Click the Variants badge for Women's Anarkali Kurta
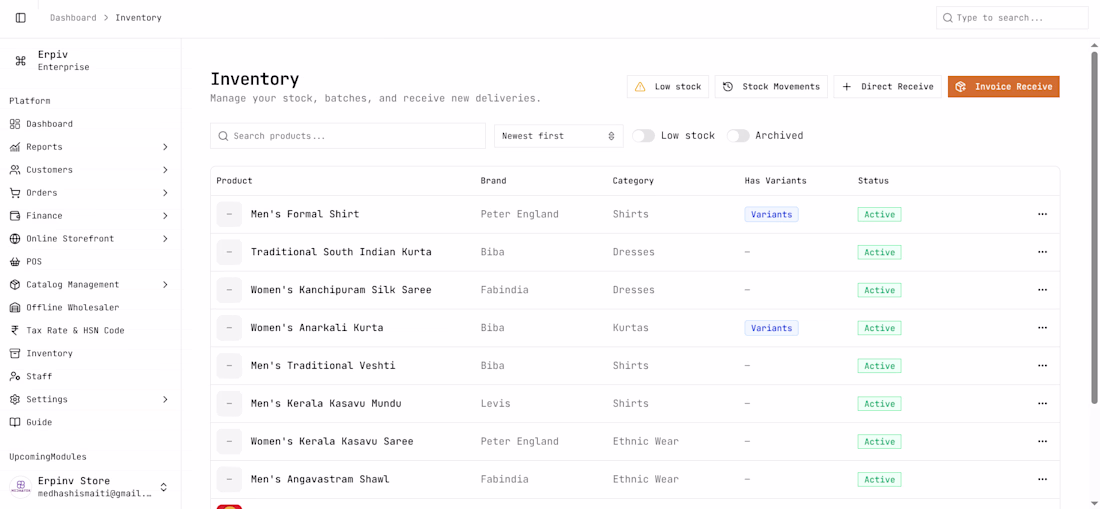The height and width of the screenshot is (509, 1100). point(771,328)
